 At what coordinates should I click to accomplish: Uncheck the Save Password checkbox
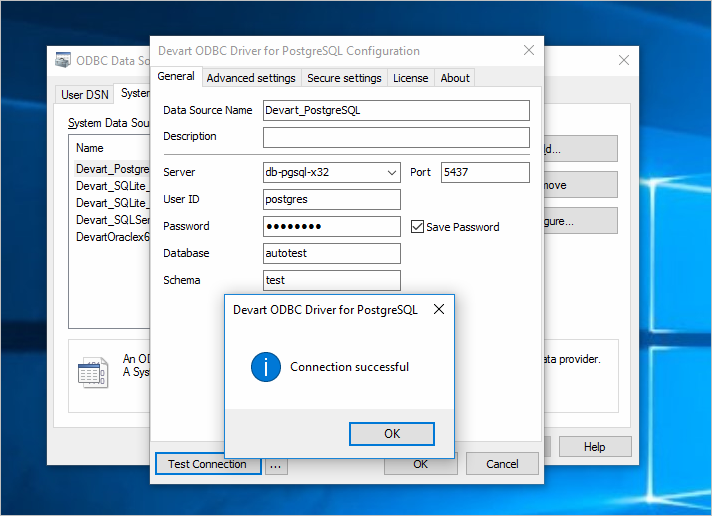click(x=417, y=227)
